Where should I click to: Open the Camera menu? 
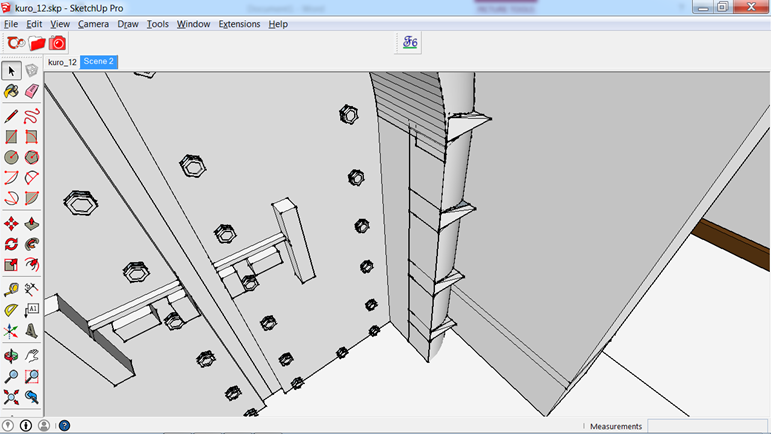click(x=93, y=24)
